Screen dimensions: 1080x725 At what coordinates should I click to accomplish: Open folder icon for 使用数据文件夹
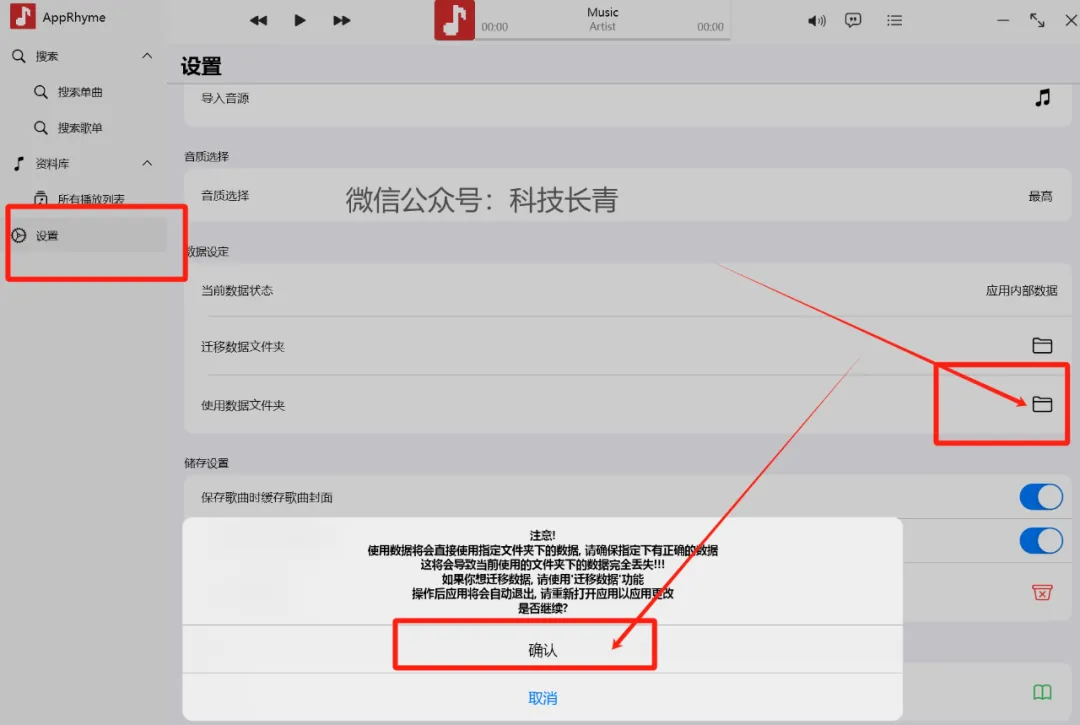coord(1042,404)
